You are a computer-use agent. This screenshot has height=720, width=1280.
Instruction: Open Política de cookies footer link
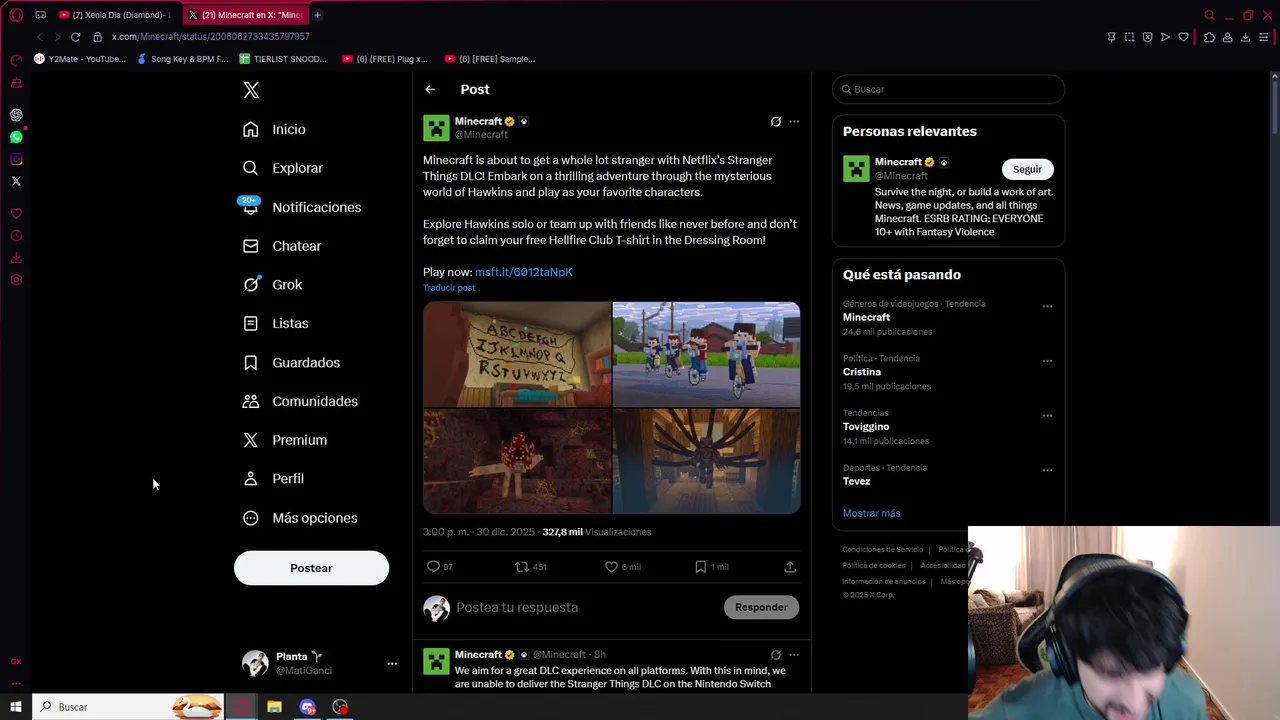click(x=873, y=565)
